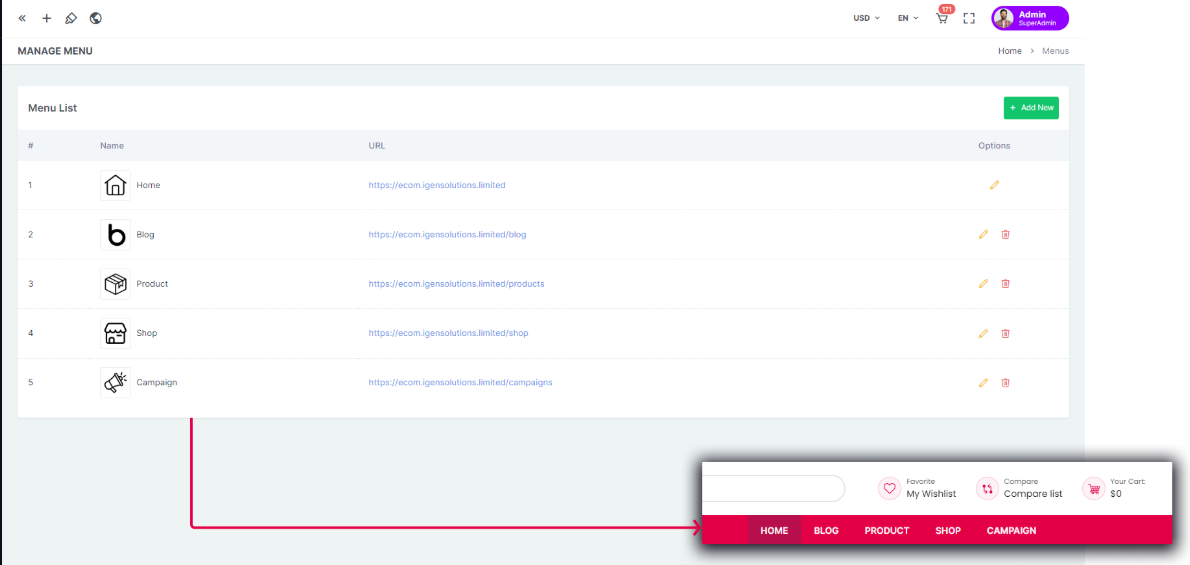Toggle fullscreen mode icon
The image size is (1190, 565).
[x=969, y=18]
